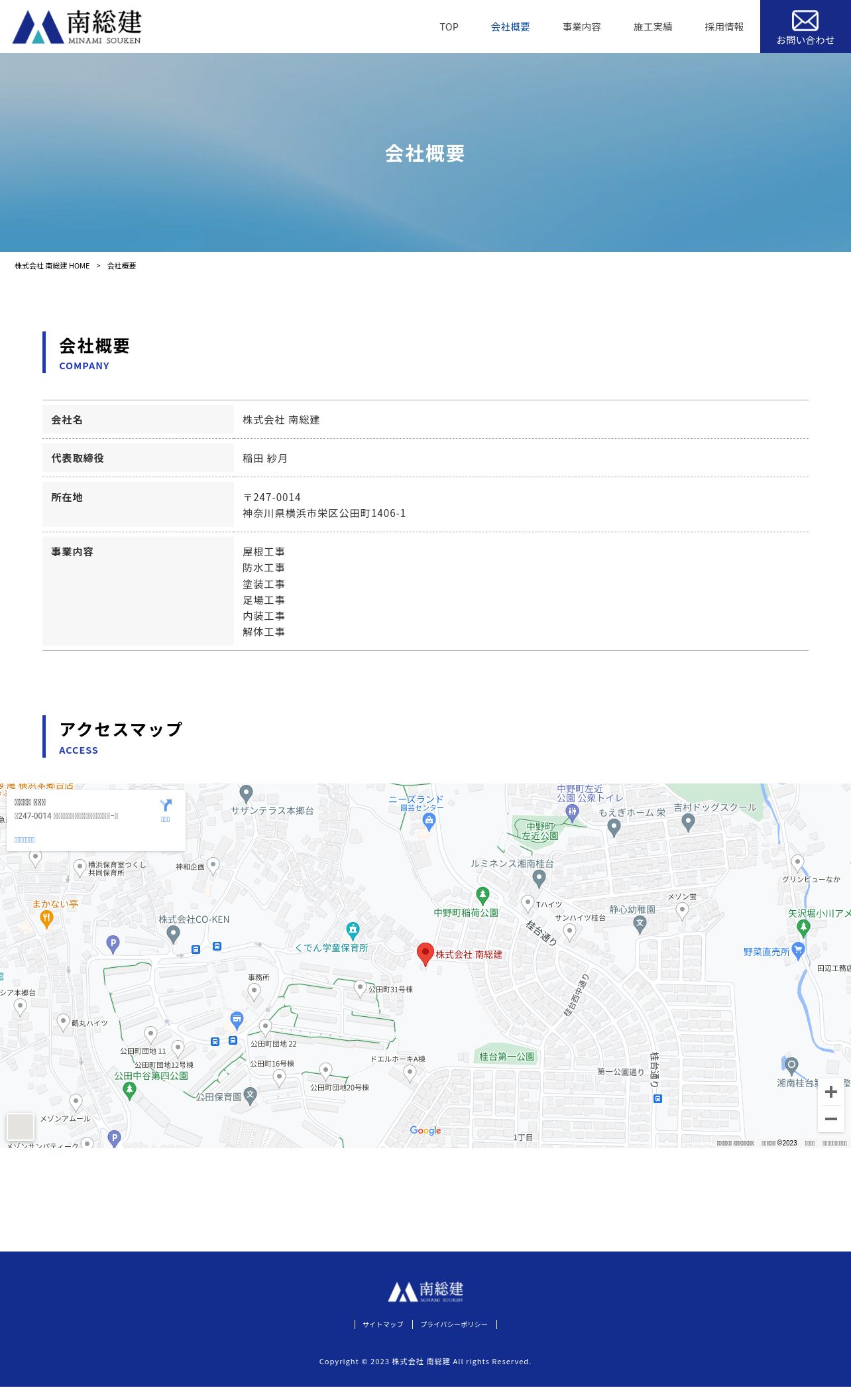Screen dimensions: 851x1400
Task: Click the Google logo on map
Action: (425, 1131)
